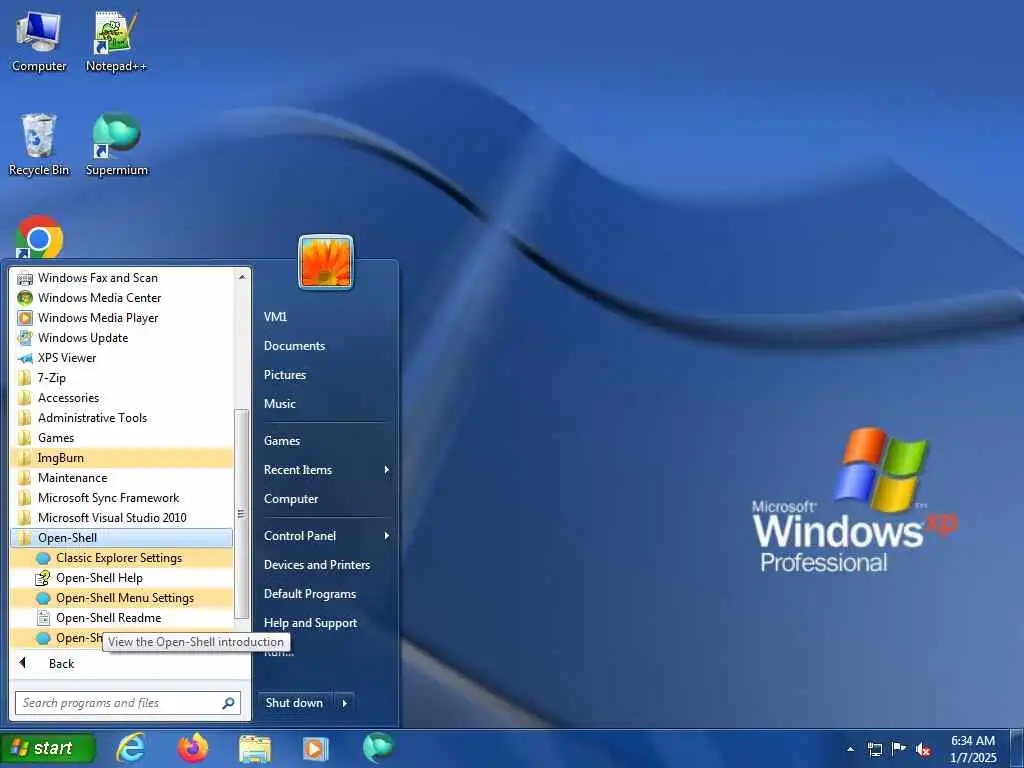
Task: Open Classic Explorer Settings
Action: pos(122,558)
